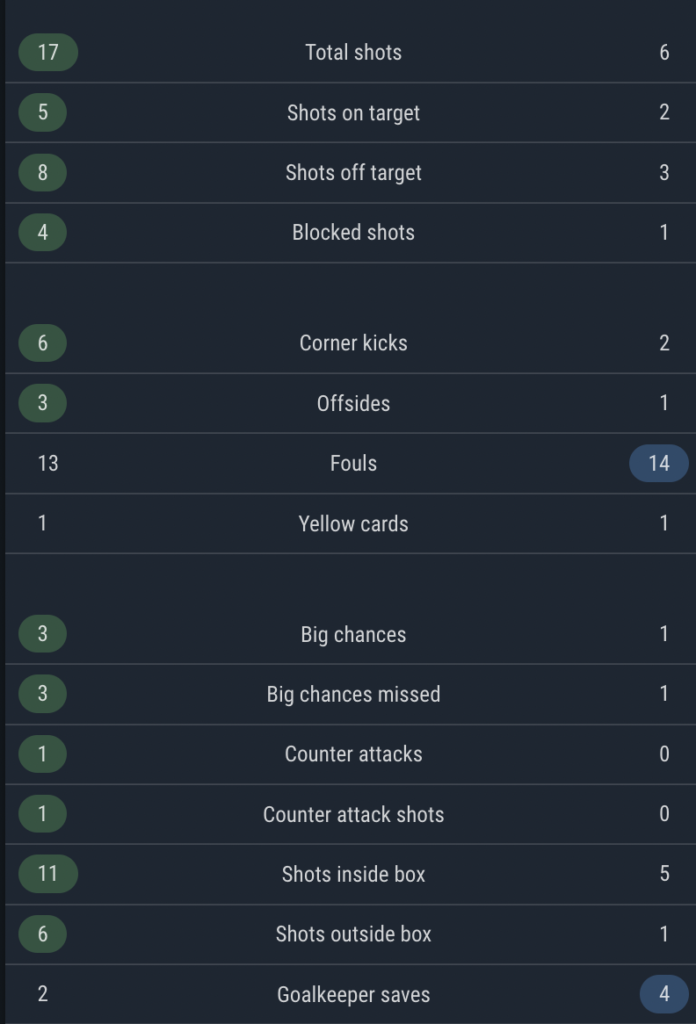Click the Blocked shots badge showing 4
This screenshot has width=696, height=1024.
[x=41, y=232]
